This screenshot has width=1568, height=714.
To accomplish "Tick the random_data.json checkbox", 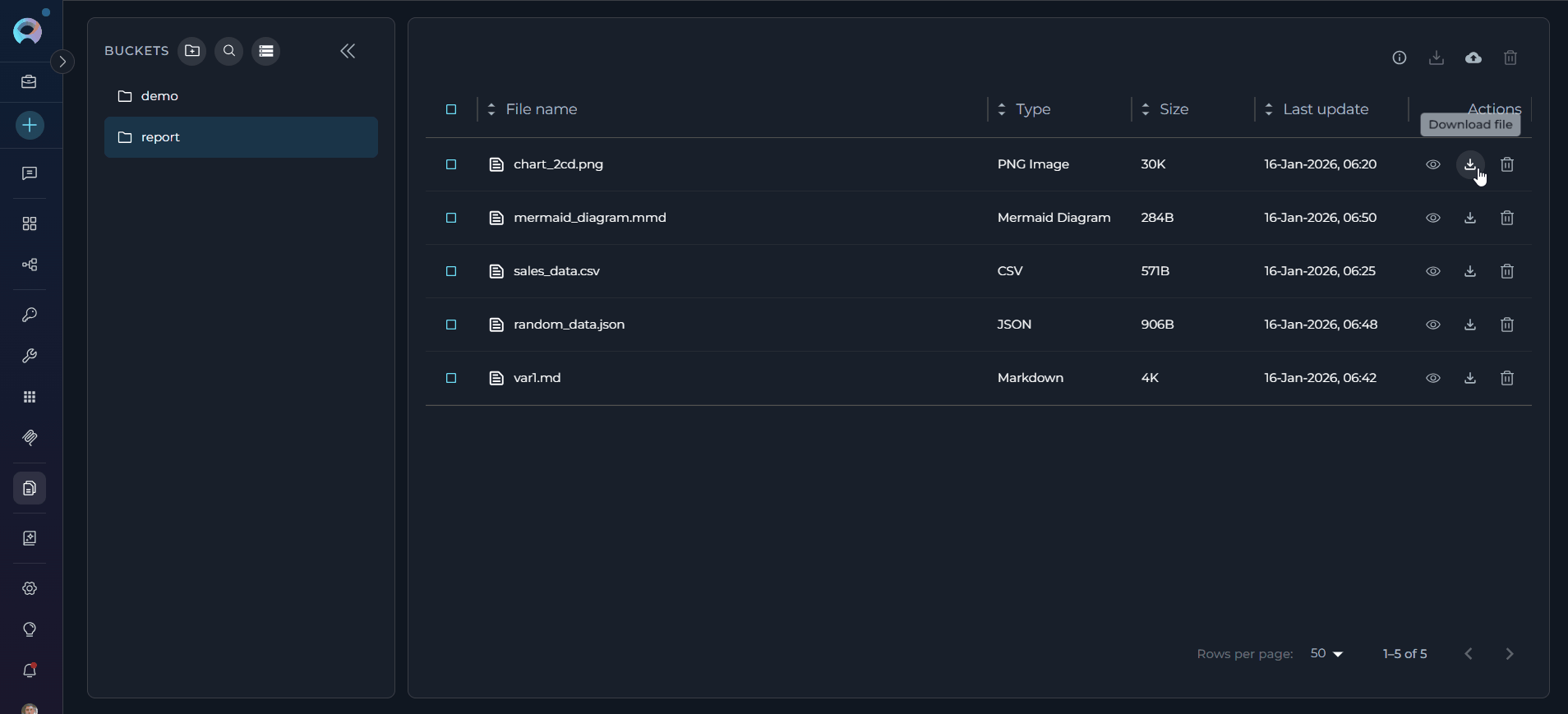I will click(x=451, y=325).
